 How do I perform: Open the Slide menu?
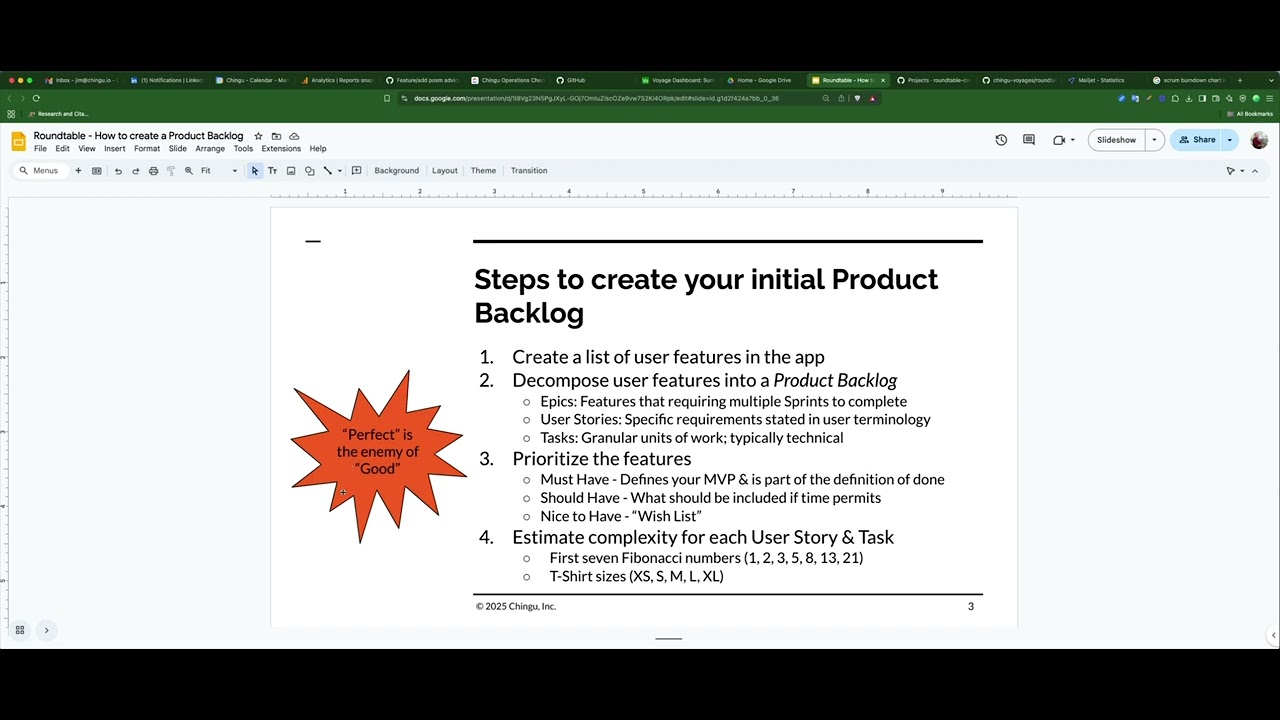178,149
